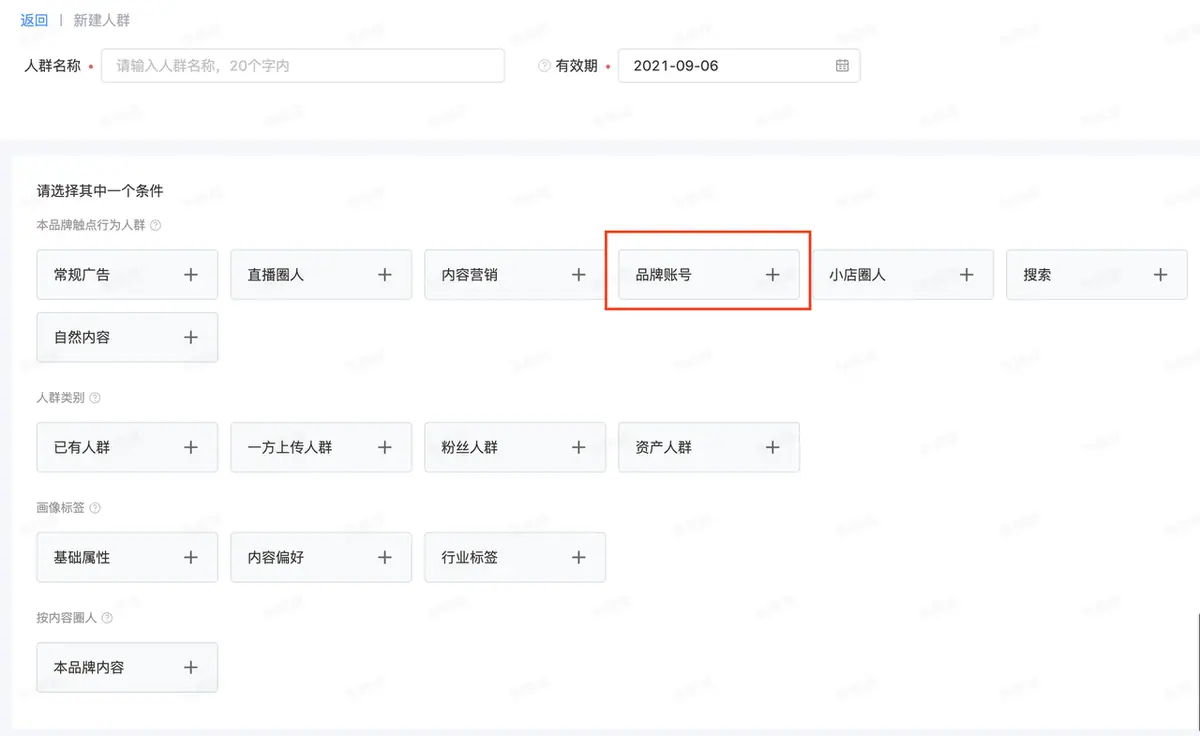This screenshot has width=1200, height=736.
Task: Focus the 人群名称 input field
Action: tap(303, 66)
